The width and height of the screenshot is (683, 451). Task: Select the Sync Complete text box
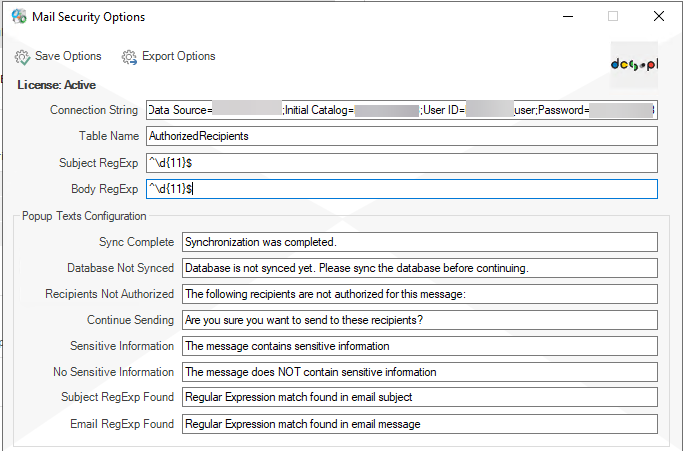click(420, 242)
